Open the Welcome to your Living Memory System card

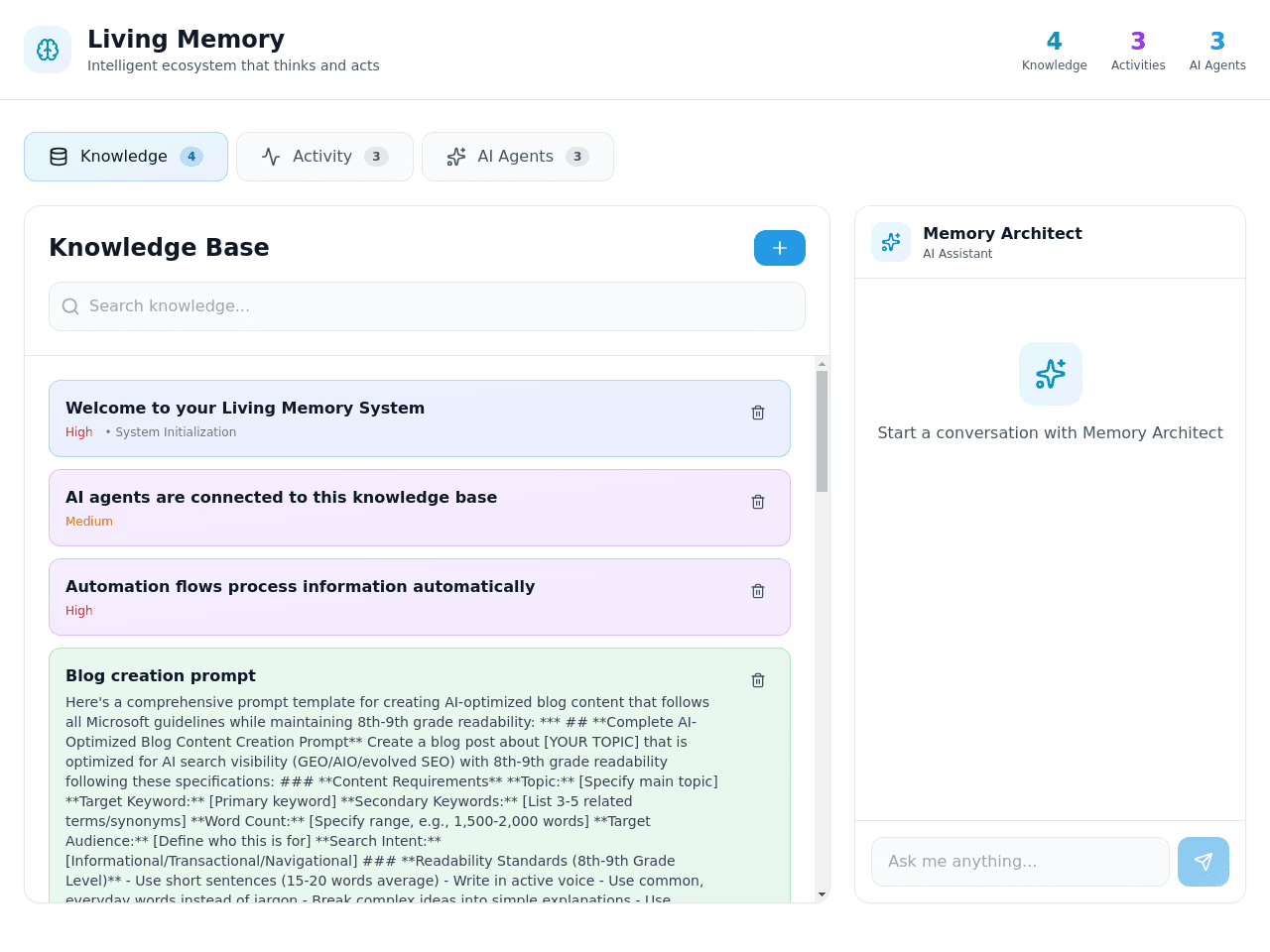coord(420,418)
